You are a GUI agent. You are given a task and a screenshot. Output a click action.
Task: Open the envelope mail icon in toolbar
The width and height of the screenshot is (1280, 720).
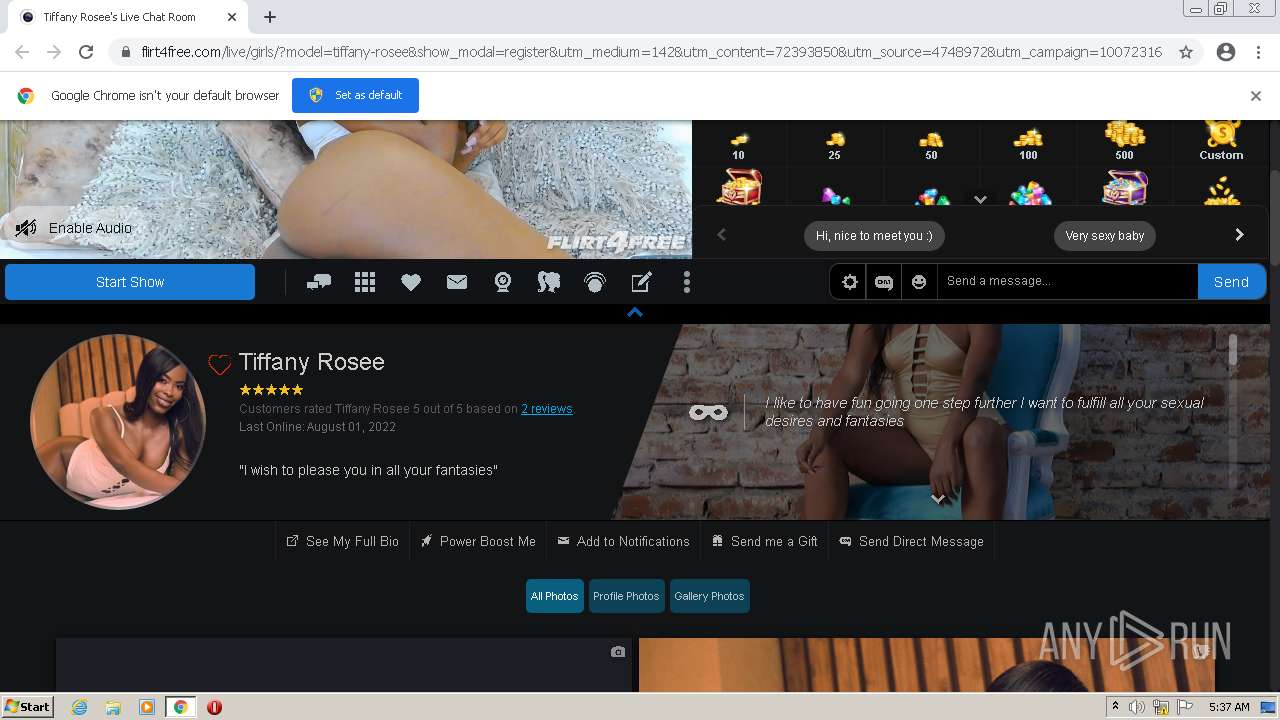[457, 283]
